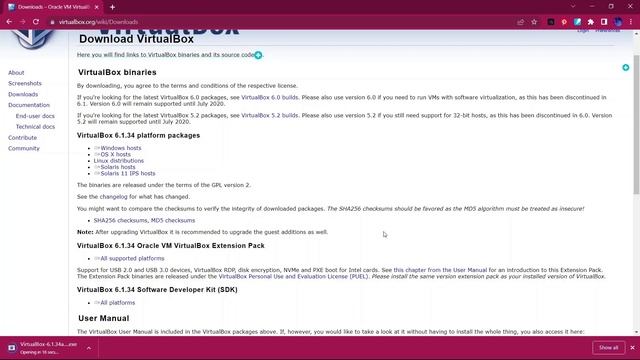
Task: Download the OS X hosts package
Action: coord(116,154)
